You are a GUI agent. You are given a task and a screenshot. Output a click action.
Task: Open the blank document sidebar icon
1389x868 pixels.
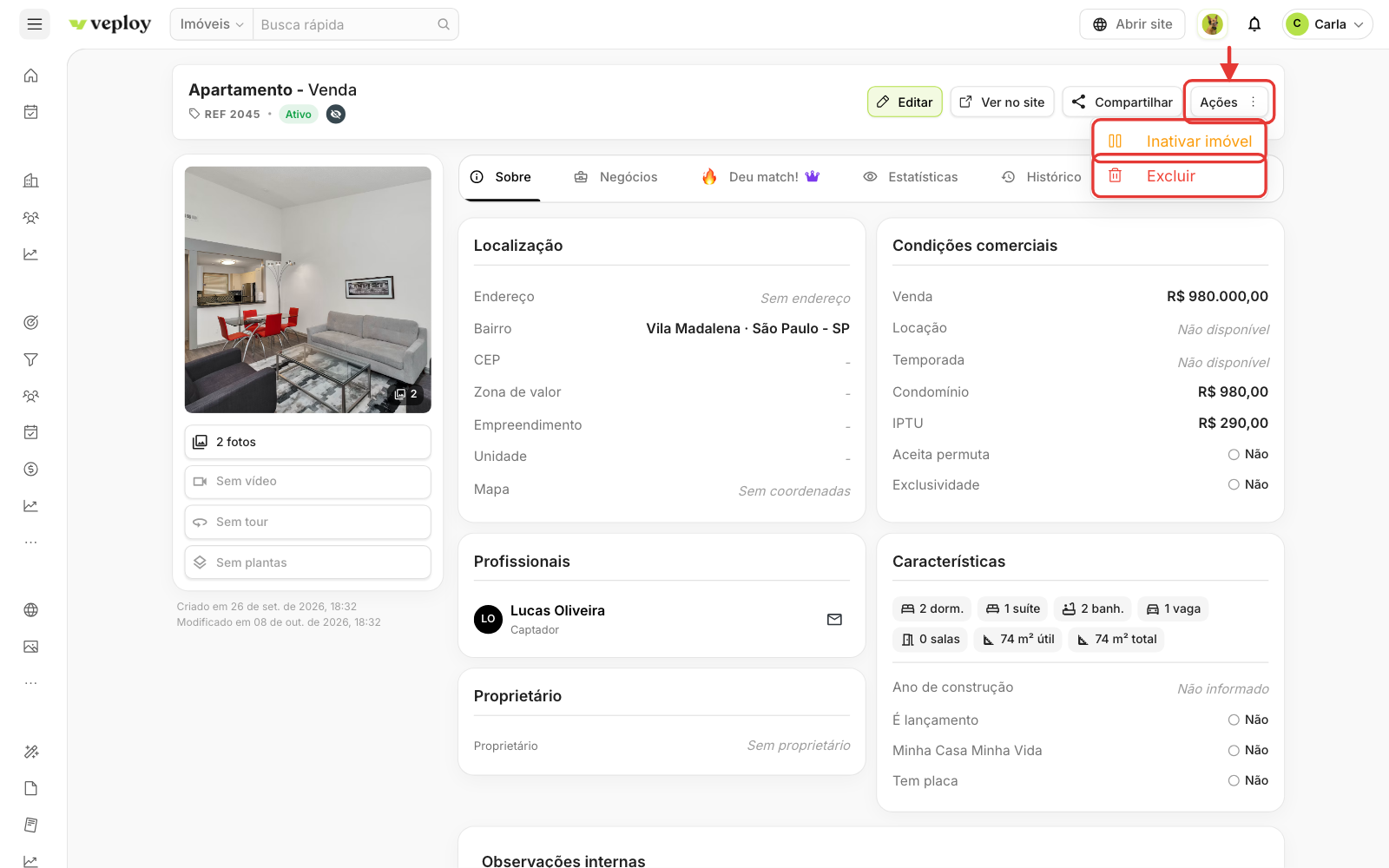tap(31, 788)
